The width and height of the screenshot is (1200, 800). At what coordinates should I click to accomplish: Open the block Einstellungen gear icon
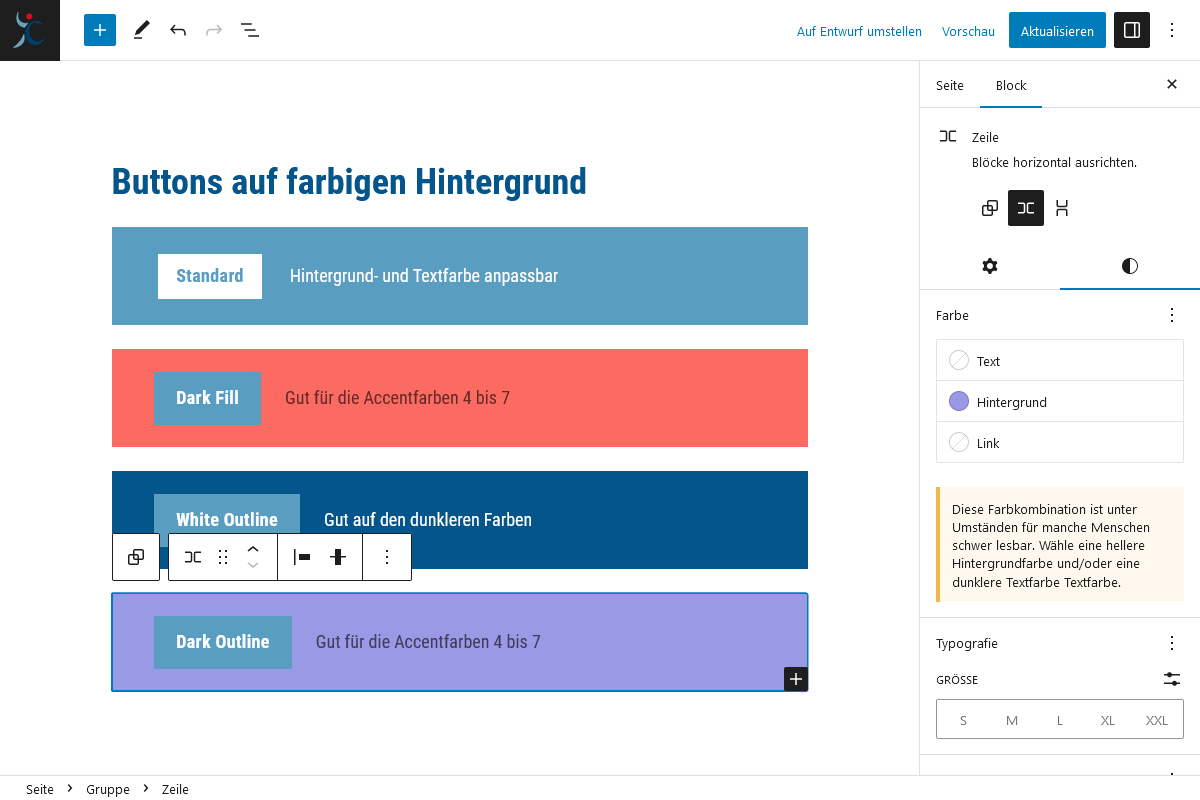coord(989,266)
